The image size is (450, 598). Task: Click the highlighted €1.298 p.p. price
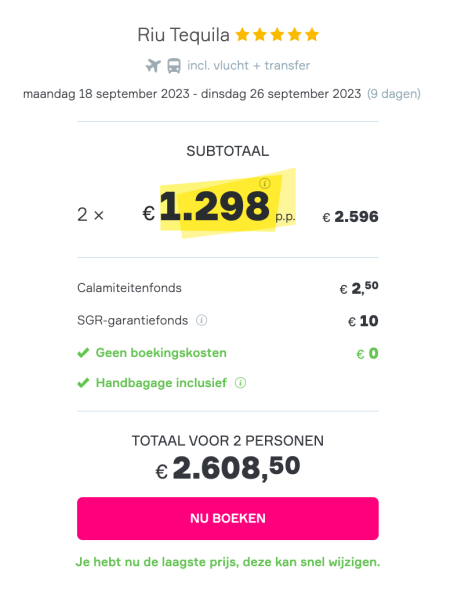pos(219,206)
